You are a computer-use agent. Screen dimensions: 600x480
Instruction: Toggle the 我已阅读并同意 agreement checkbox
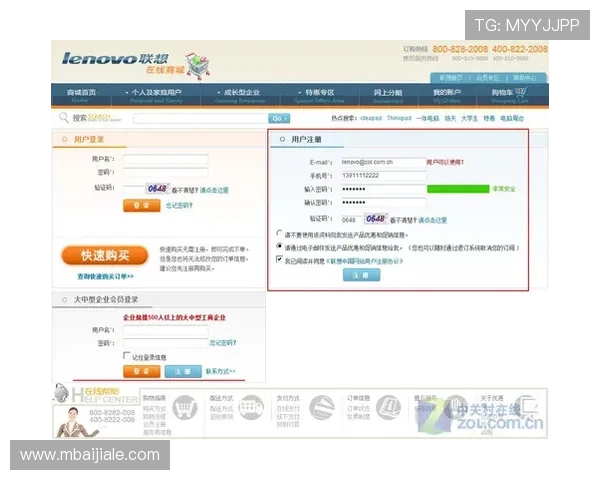pyautogui.click(x=279, y=259)
